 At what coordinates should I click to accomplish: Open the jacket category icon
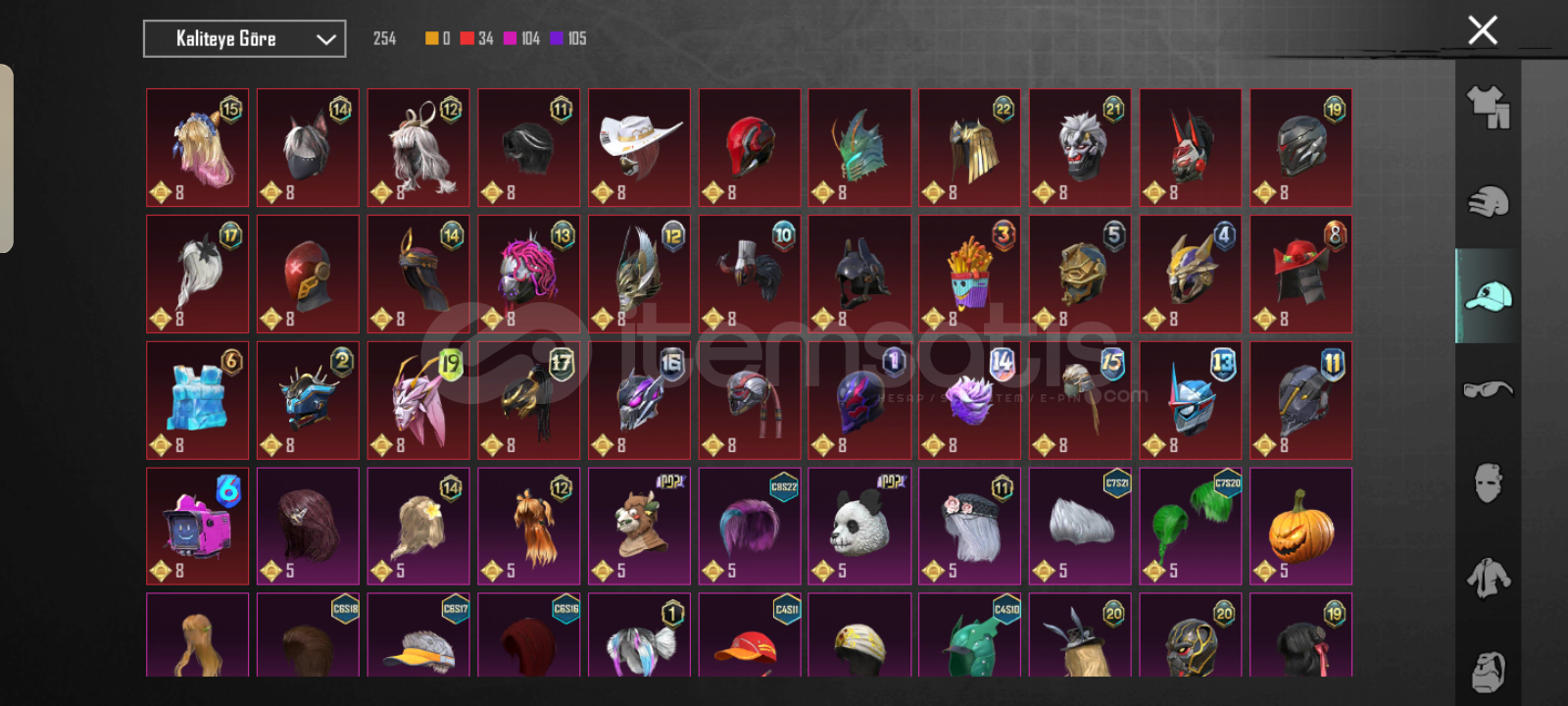(x=1488, y=578)
